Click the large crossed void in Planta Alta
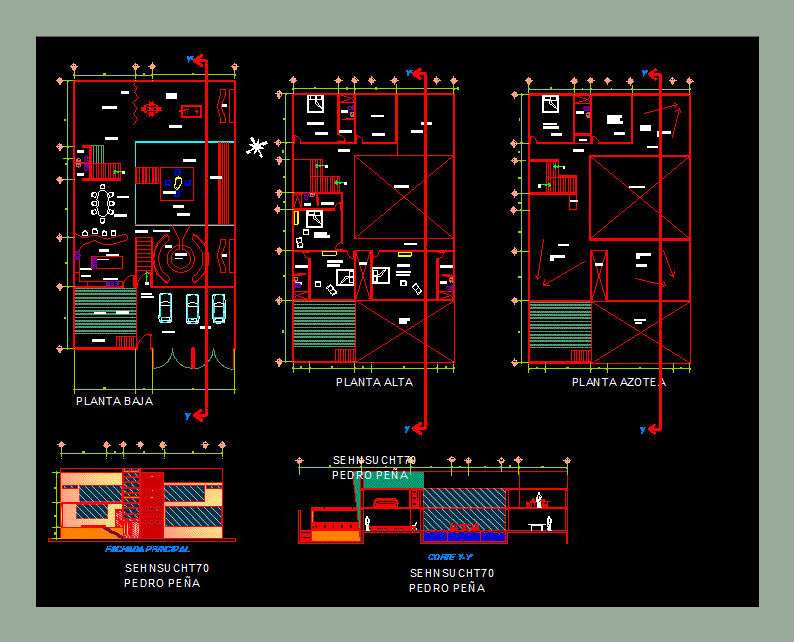This screenshot has height=642, width=794. click(x=404, y=197)
